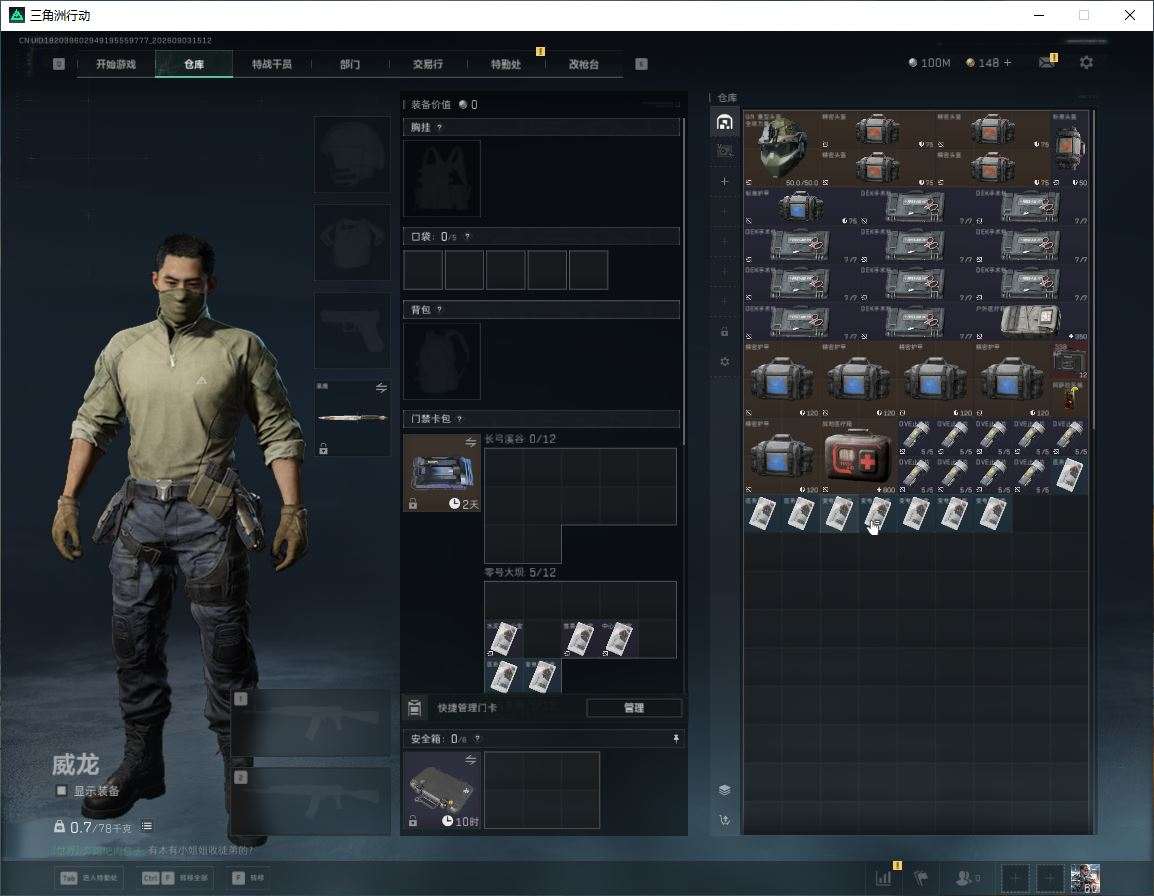This screenshot has width=1154, height=896.
Task: Open the weight details list icon
Action: tap(147, 826)
